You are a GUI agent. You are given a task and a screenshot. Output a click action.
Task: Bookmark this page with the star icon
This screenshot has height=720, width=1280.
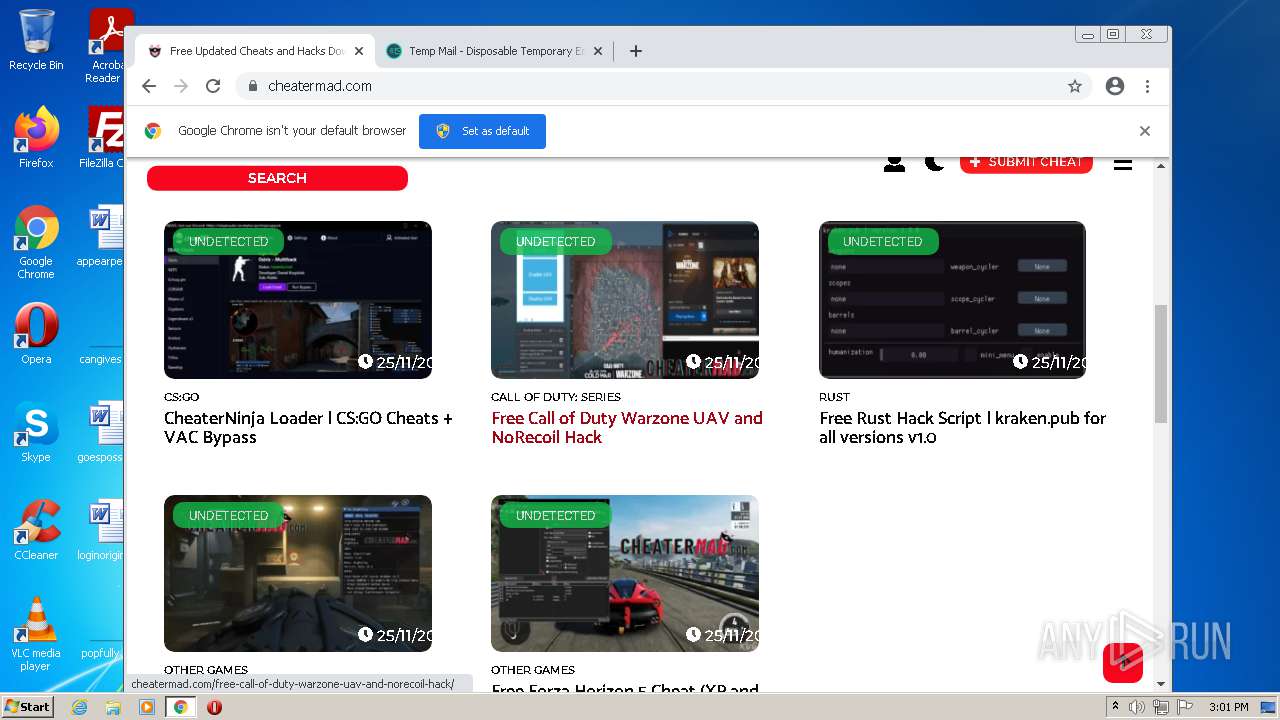(1075, 86)
